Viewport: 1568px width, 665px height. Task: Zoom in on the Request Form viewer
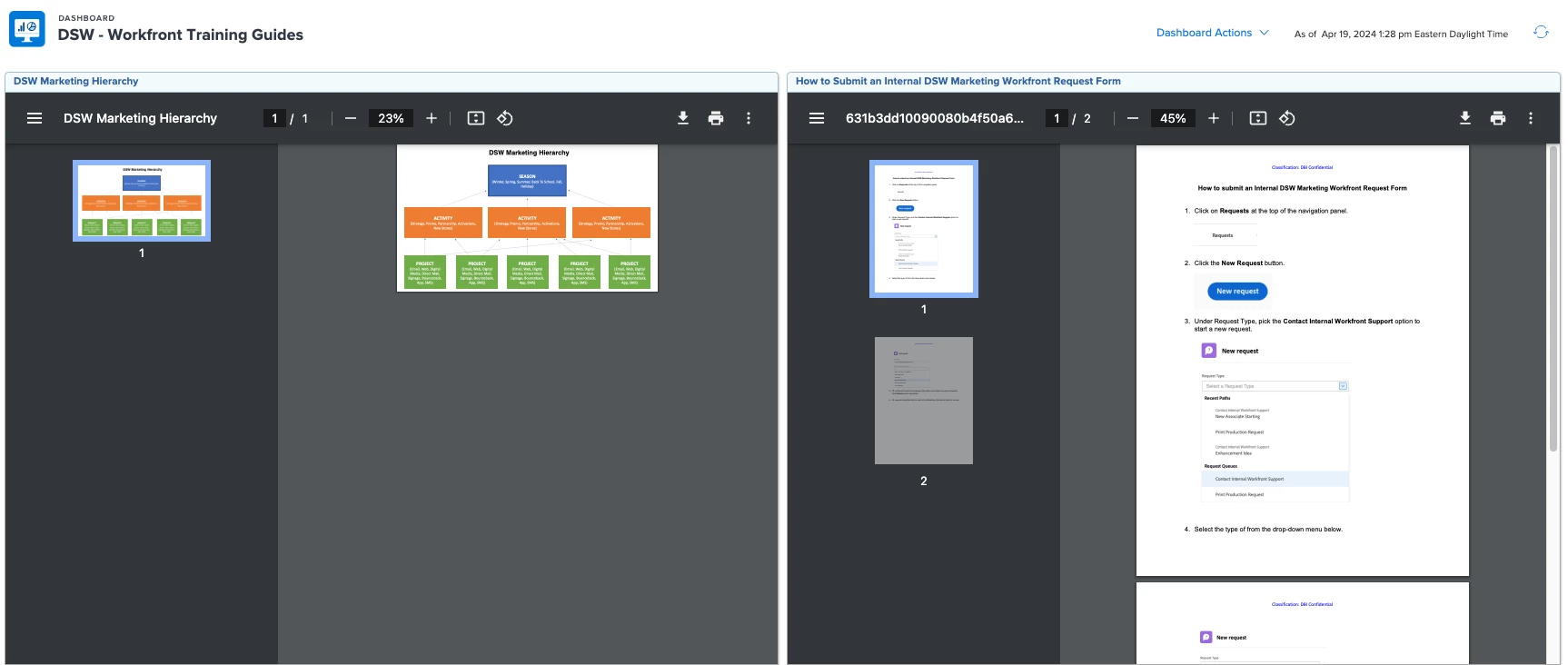[x=1214, y=118]
